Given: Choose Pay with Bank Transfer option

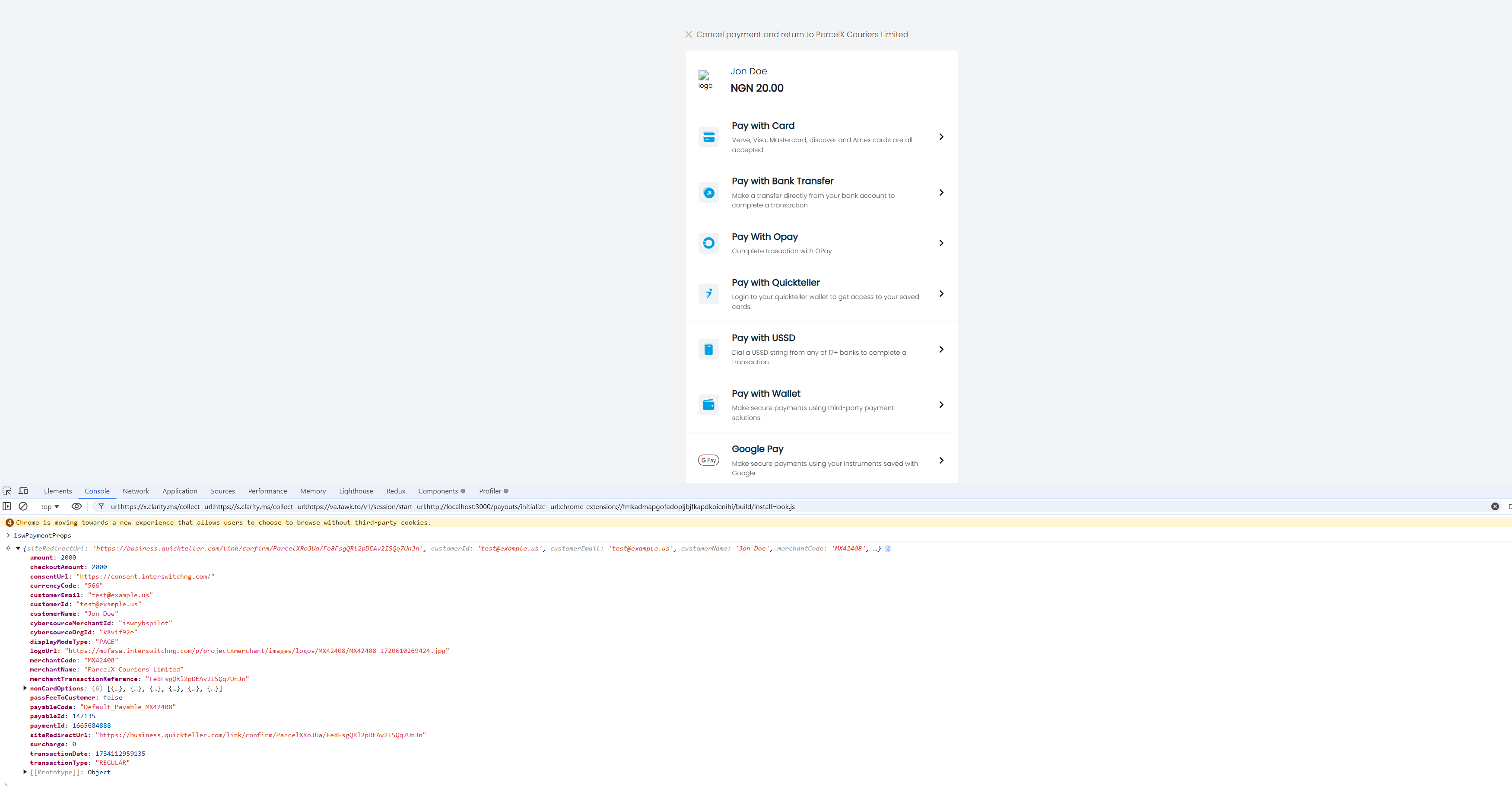Looking at the screenshot, I should pos(820,193).
